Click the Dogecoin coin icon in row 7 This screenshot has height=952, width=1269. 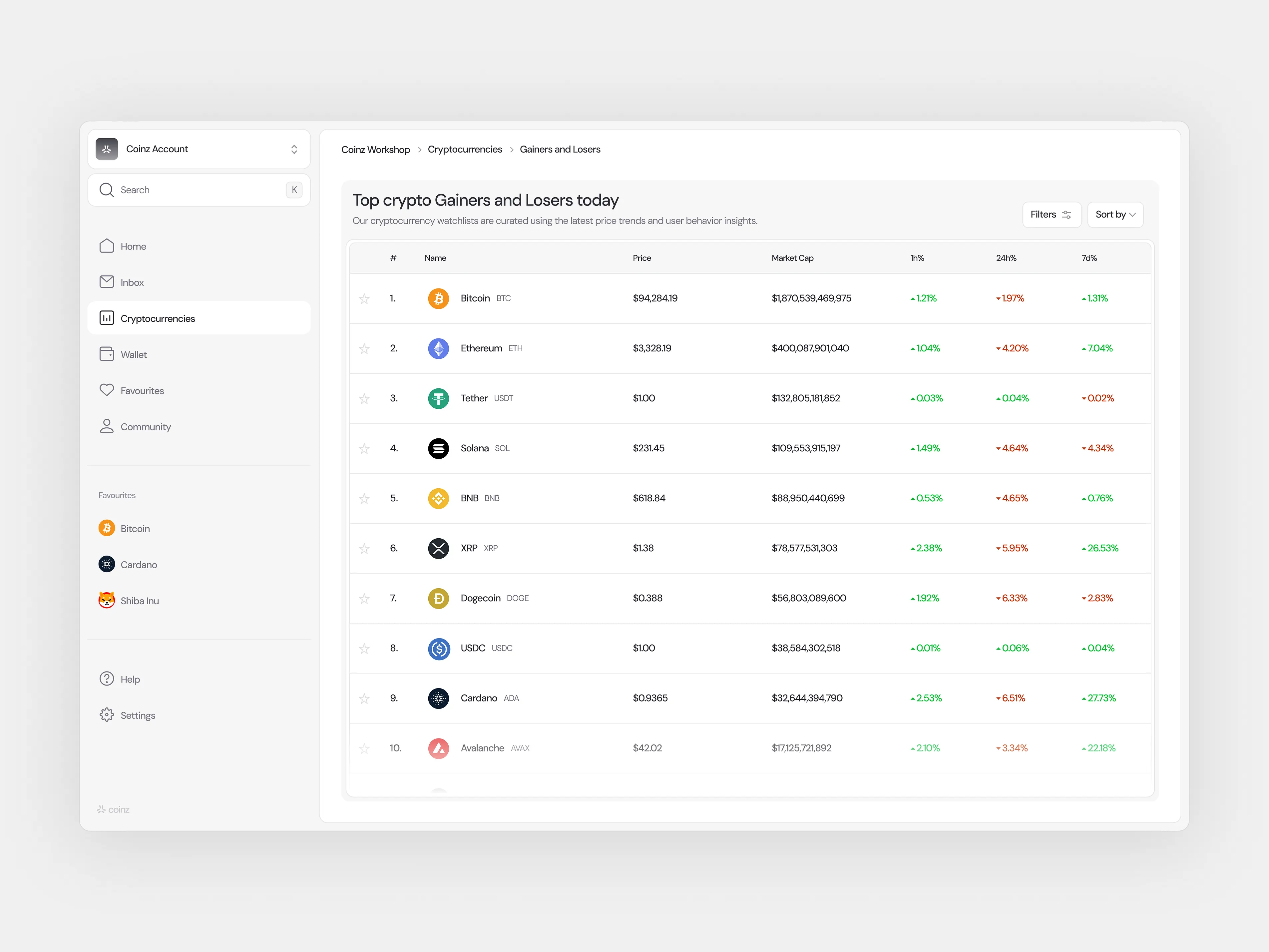click(x=438, y=599)
